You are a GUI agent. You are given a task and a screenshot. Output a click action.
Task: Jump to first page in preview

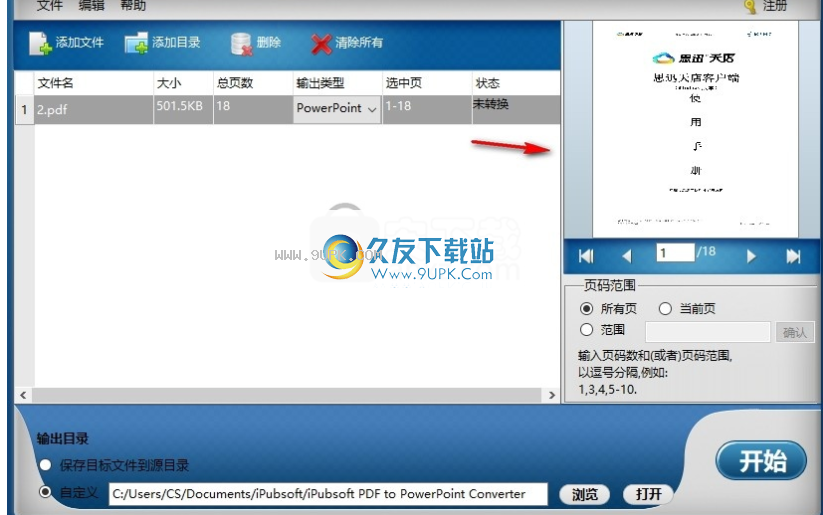(x=586, y=256)
